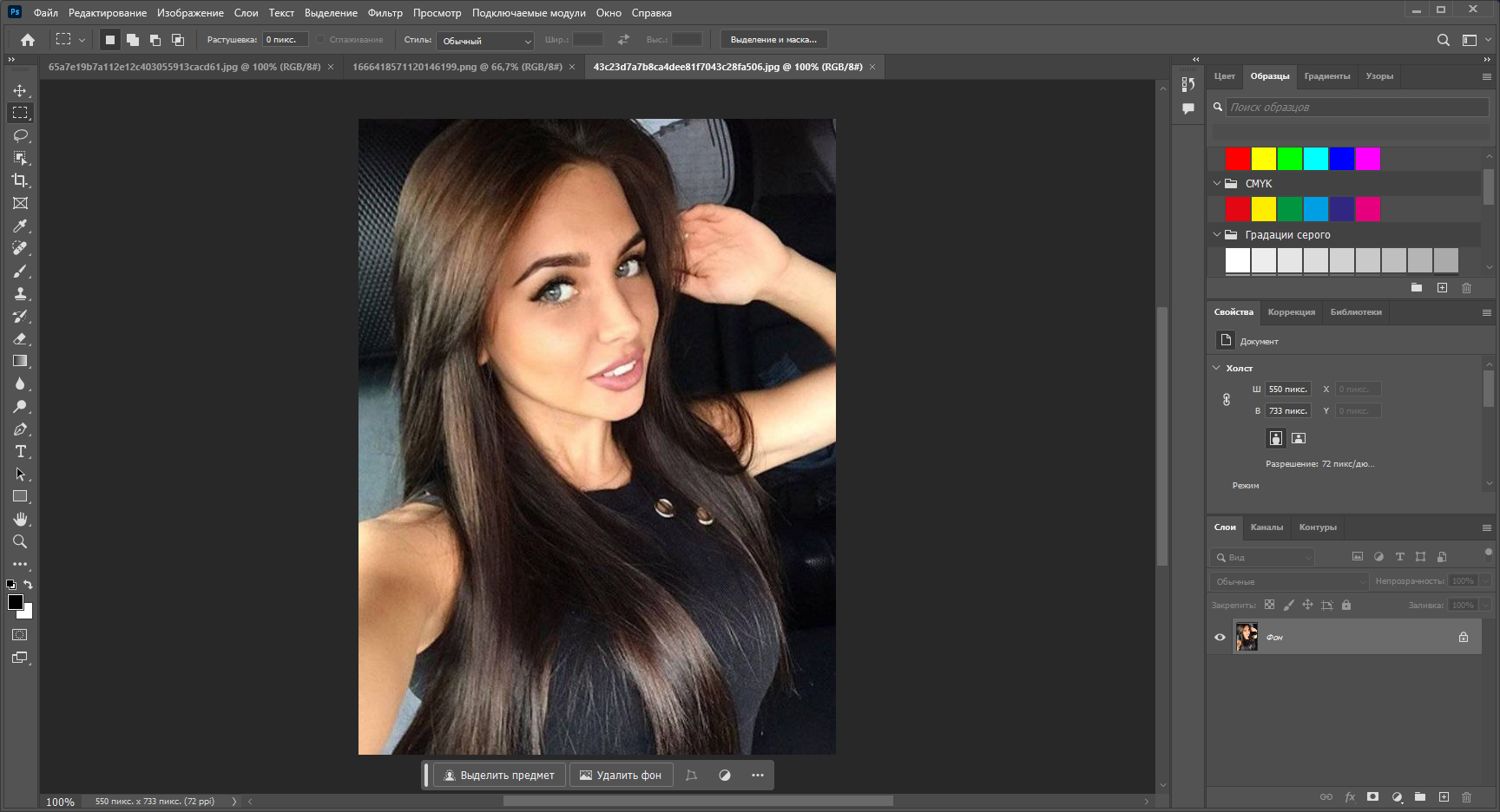Image resolution: width=1500 pixels, height=812 pixels.
Task: Hide the Фон layer eye icon
Action: [x=1220, y=637]
